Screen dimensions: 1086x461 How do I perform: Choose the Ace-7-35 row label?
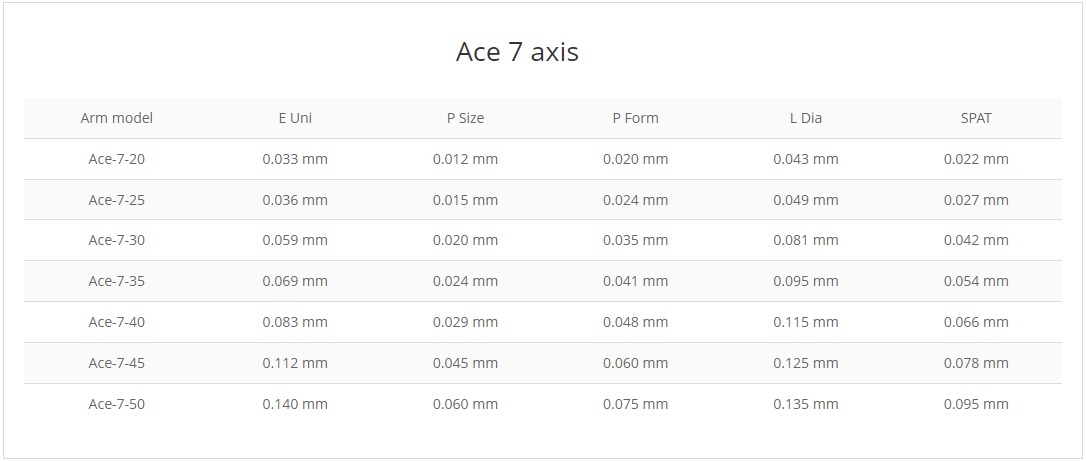(x=116, y=281)
